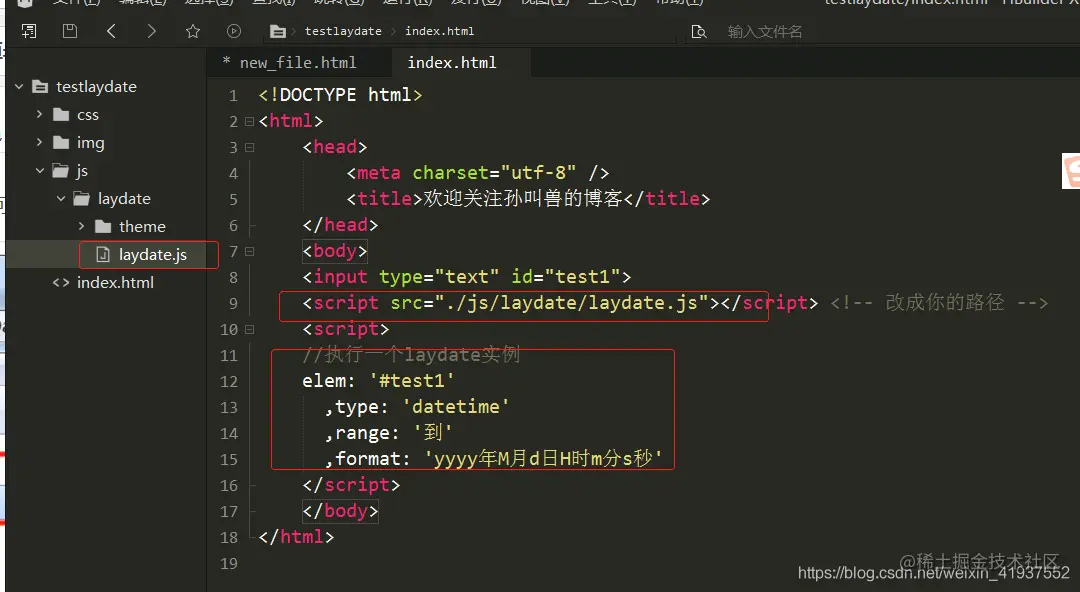This screenshot has height=592, width=1080.
Task: Click the type: 'datetime' code line
Action: coord(417,407)
